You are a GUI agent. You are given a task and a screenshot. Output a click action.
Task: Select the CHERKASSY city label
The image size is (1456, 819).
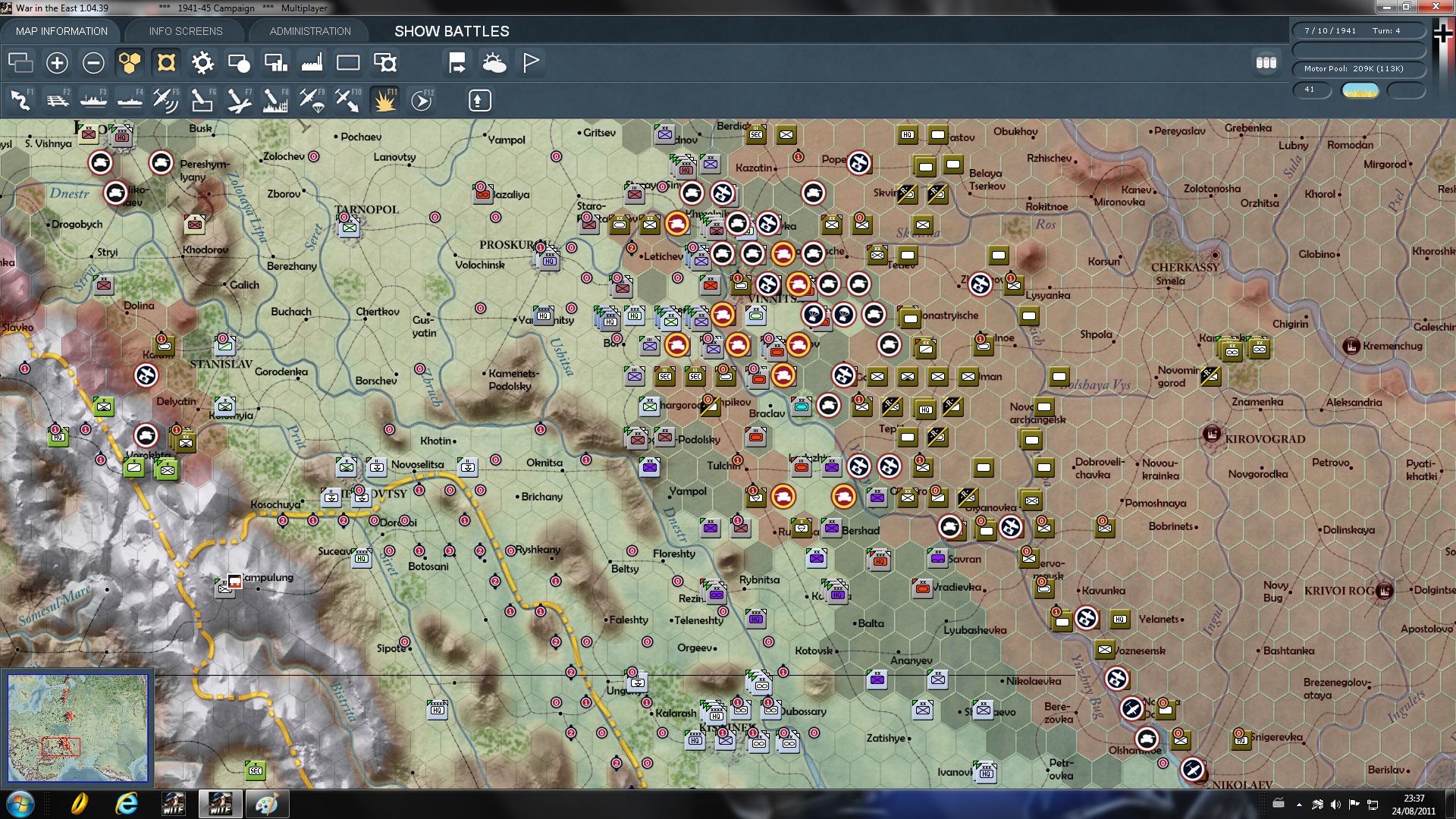[x=1185, y=267]
